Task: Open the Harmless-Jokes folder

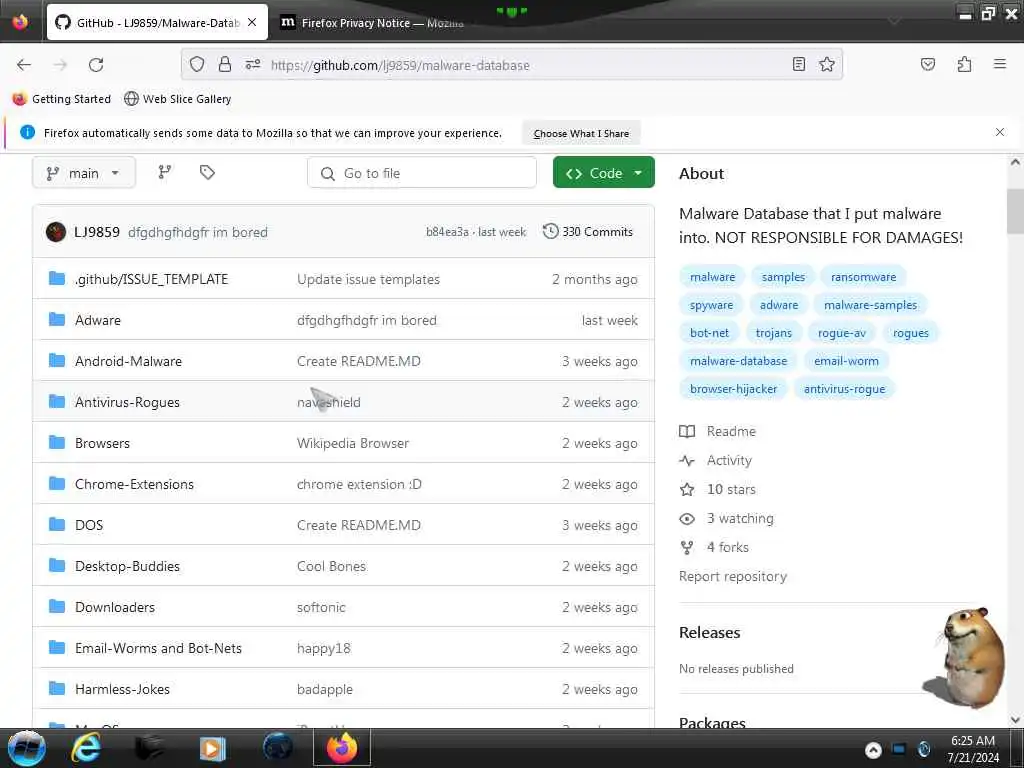Action: point(123,689)
